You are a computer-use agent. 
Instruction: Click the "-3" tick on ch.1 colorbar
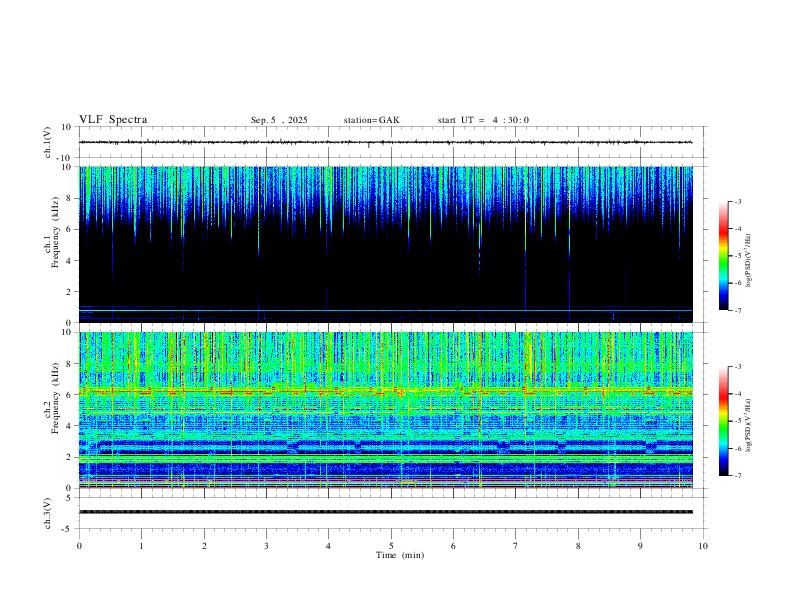click(x=738, y=201)
